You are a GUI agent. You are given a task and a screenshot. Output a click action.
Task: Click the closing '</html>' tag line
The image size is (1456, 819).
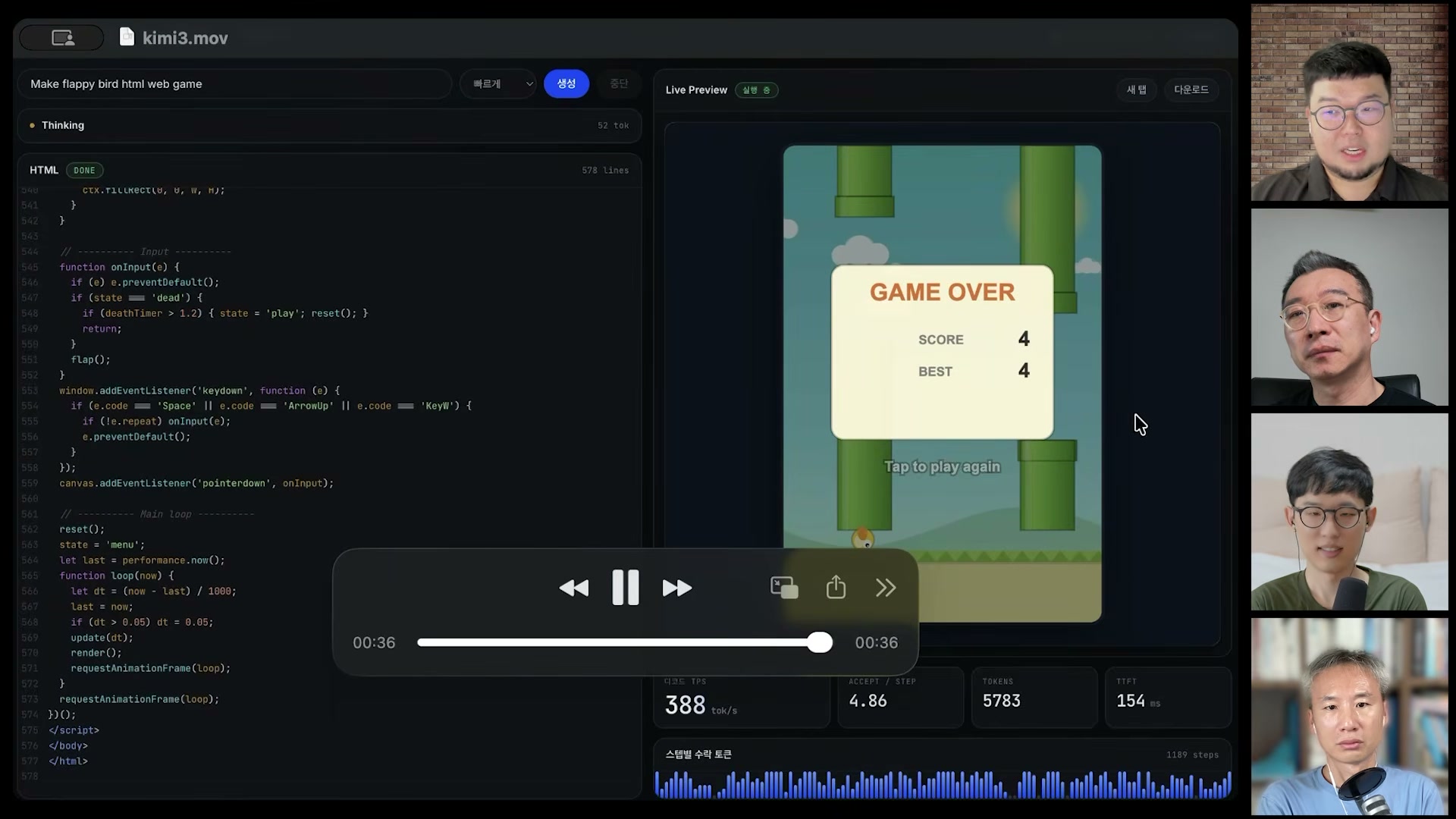tap(68, 761)
